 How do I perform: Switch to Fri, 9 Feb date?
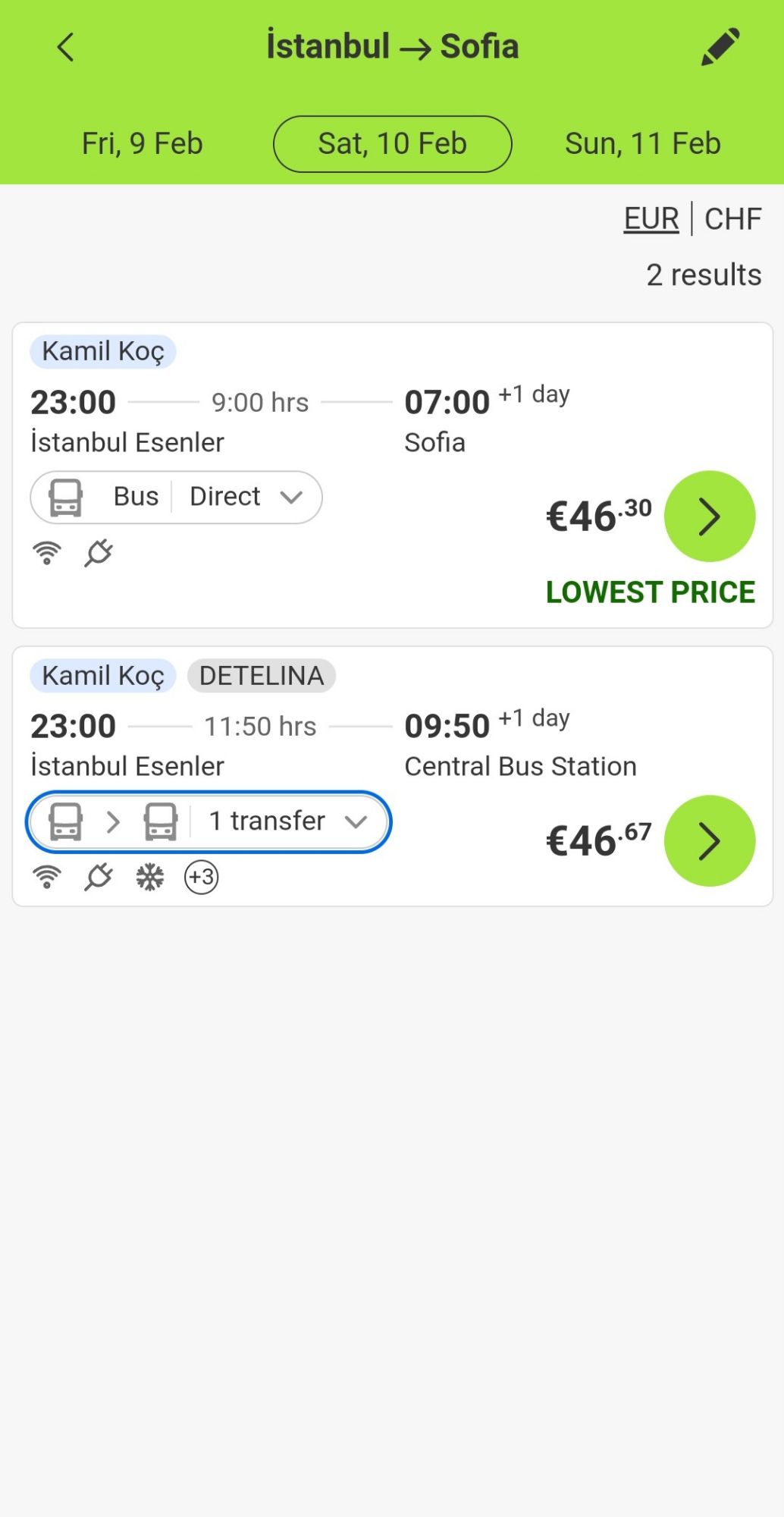click(142, 143)
